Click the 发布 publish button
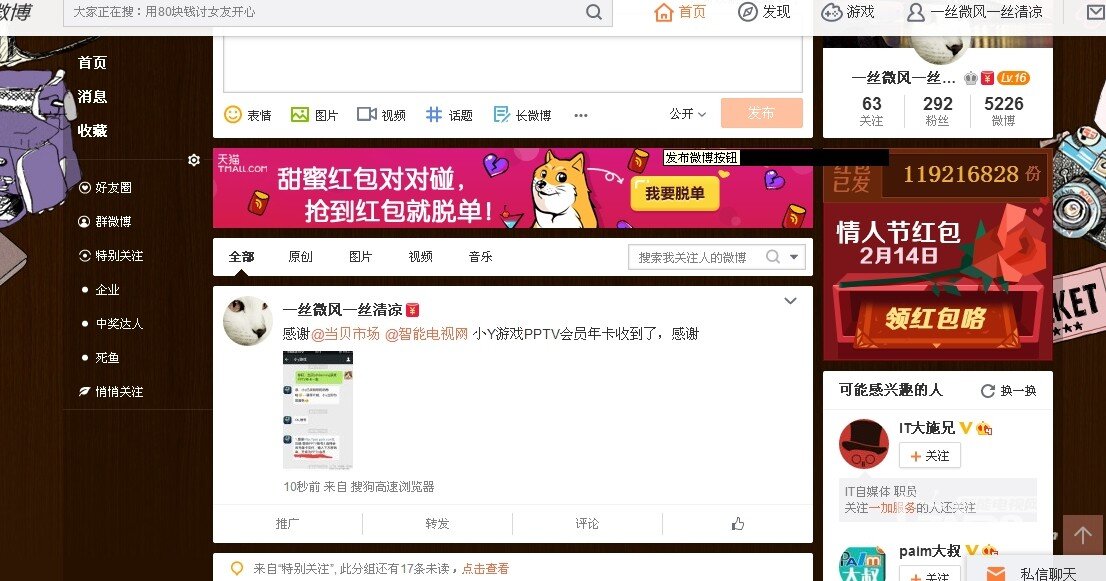 pos(761,113)
